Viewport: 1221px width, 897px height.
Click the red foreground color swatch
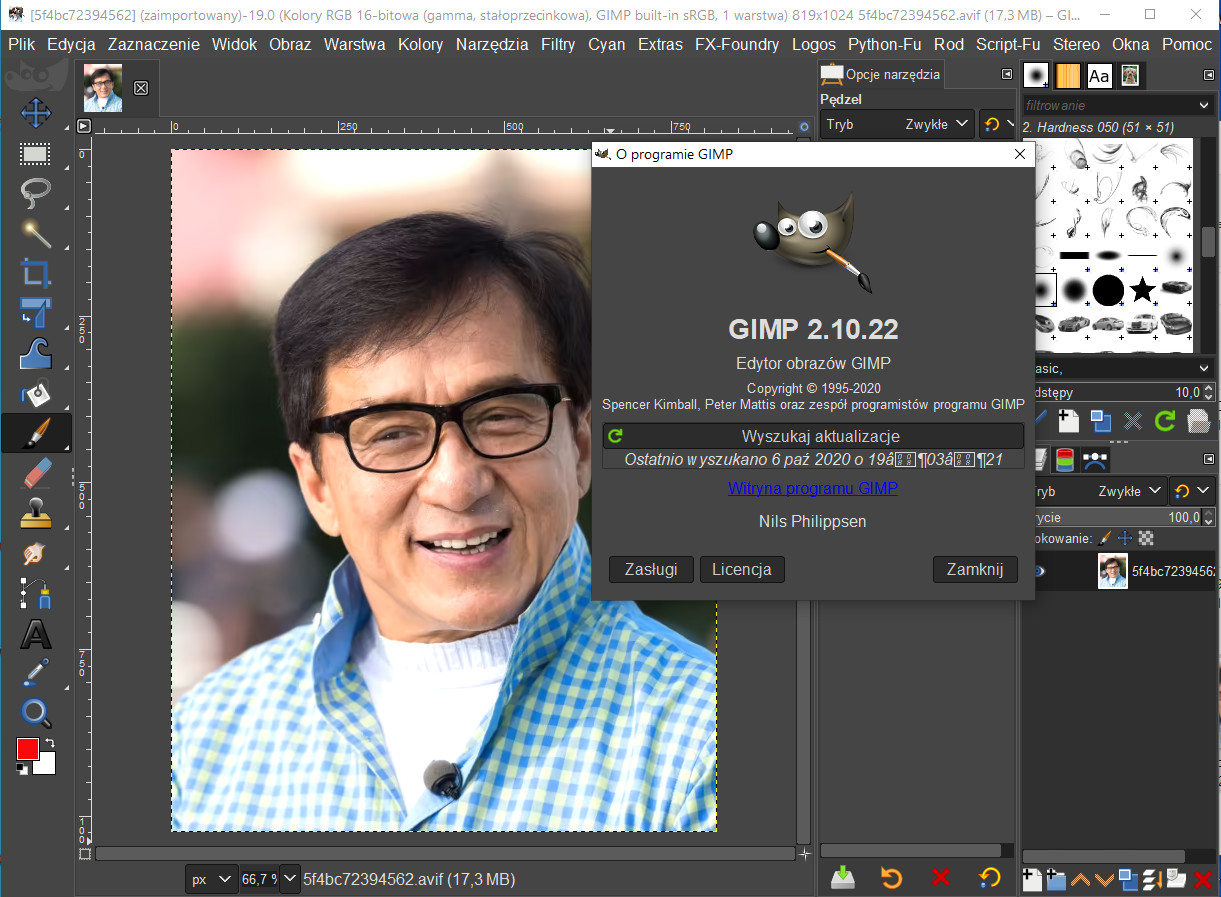(27, 749)
